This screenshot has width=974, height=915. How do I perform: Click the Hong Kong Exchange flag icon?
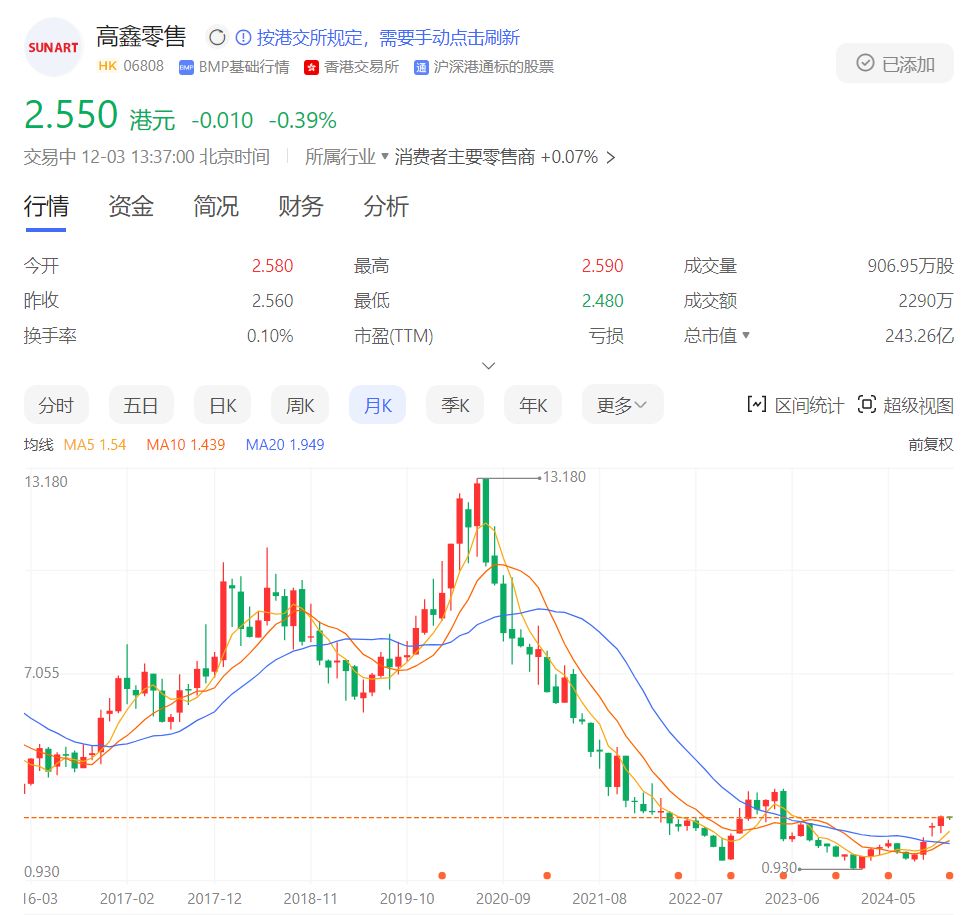click(x=311, y=68)
